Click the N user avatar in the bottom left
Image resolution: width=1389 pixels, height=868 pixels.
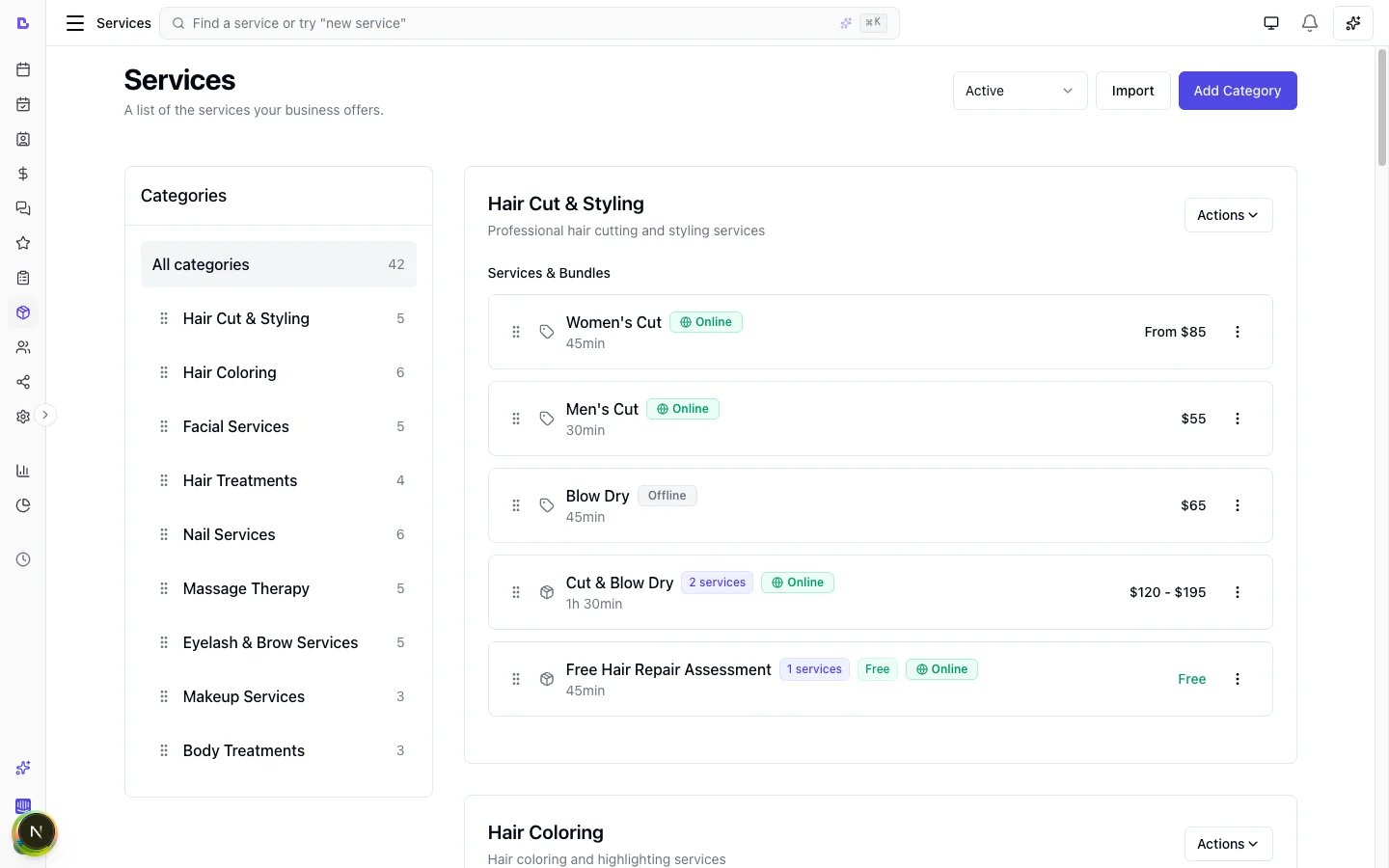tap(36, 831)
